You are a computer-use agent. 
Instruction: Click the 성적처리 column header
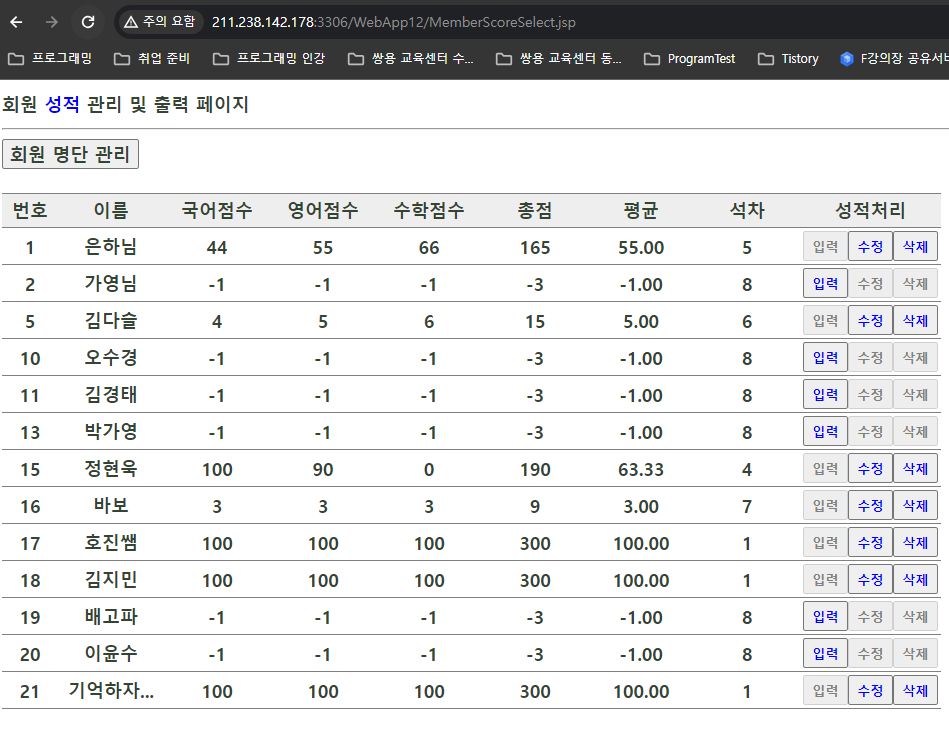tap(870, 210)
